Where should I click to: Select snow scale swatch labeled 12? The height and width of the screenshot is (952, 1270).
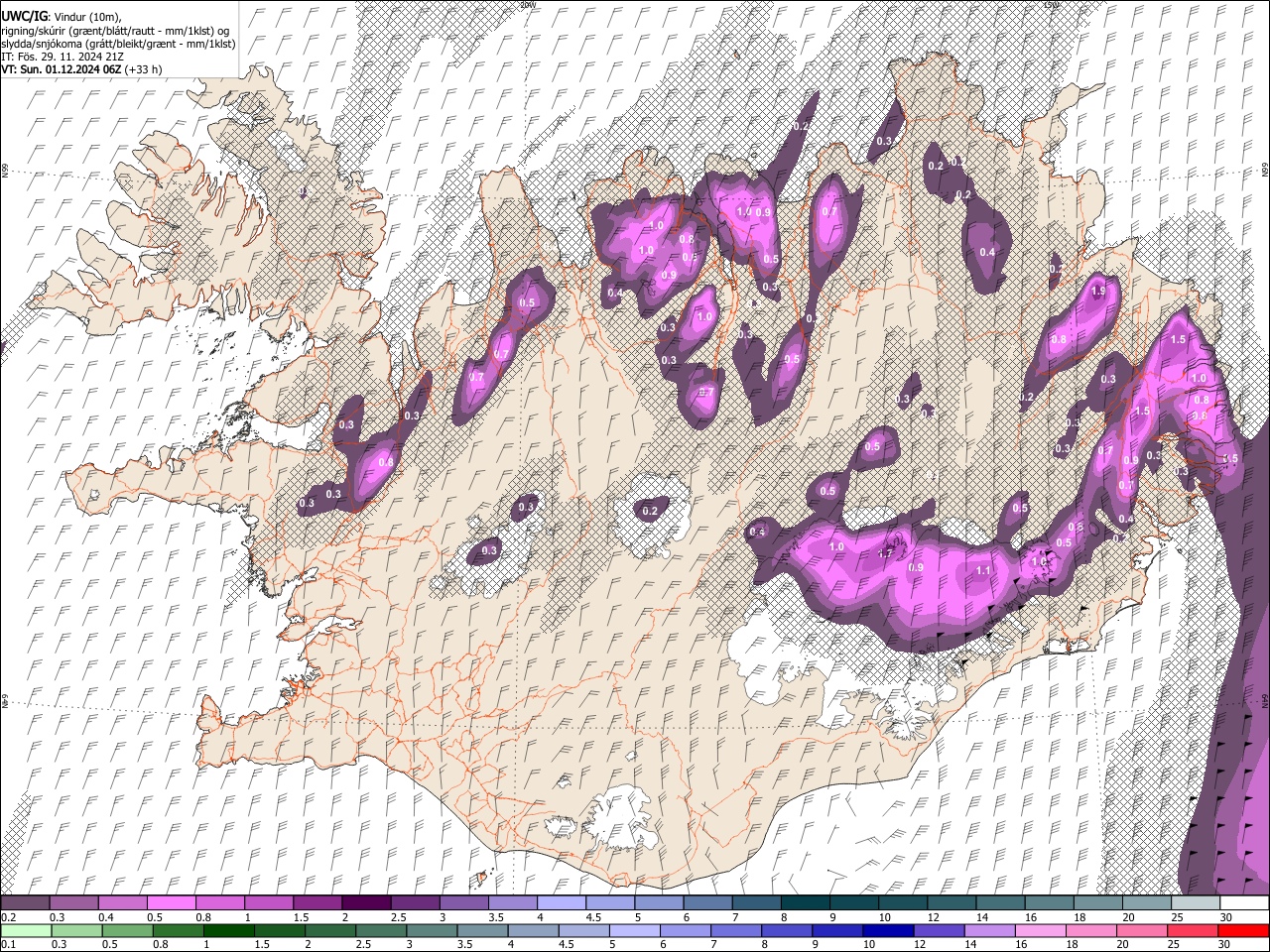950,902
